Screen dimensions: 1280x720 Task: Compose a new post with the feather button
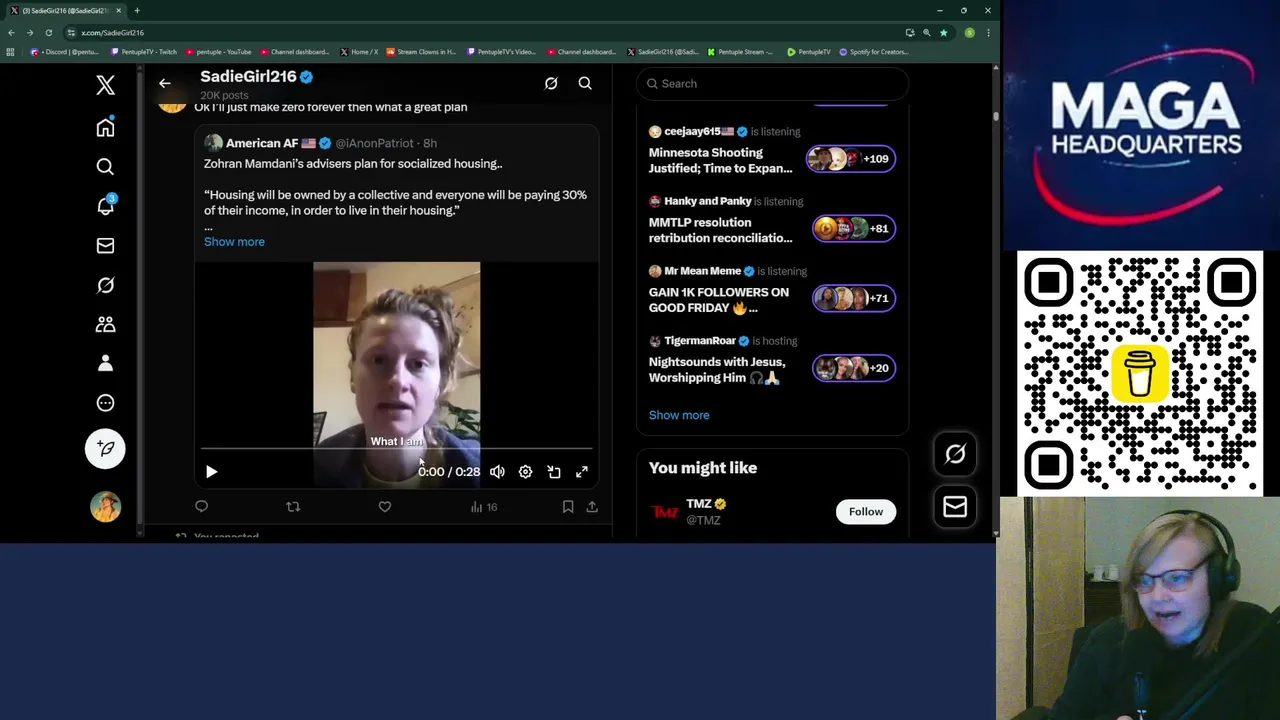[x=105, y=448]
